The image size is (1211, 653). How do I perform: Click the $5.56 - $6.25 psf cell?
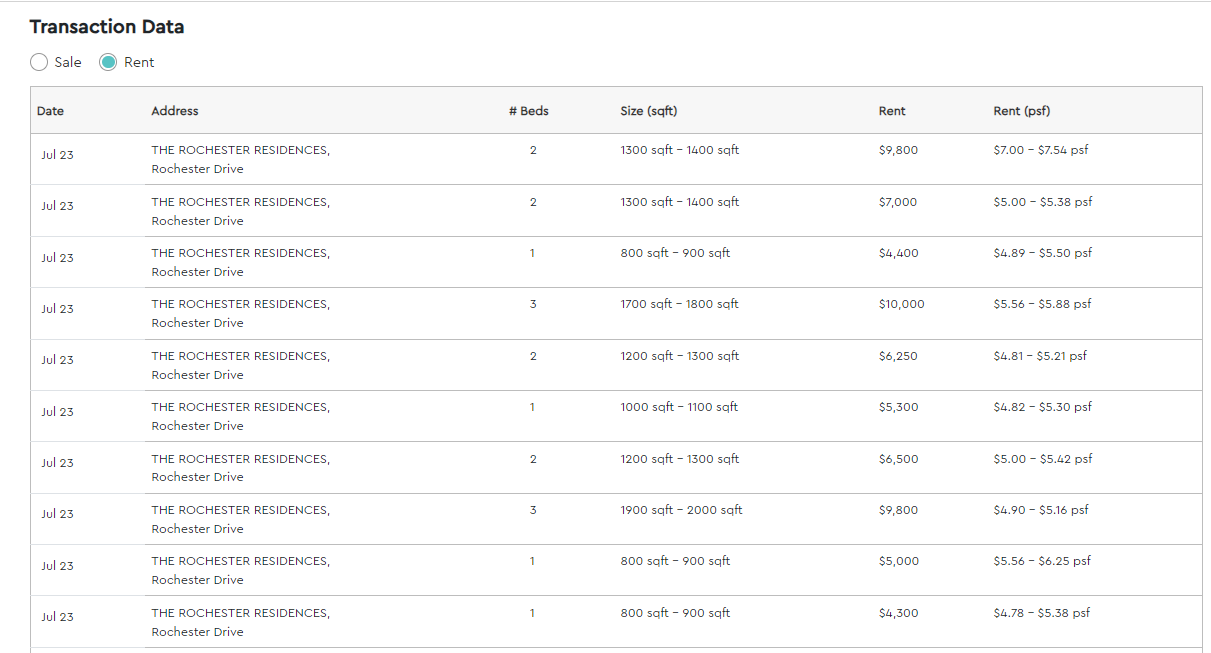click(x=1041, y=561)
